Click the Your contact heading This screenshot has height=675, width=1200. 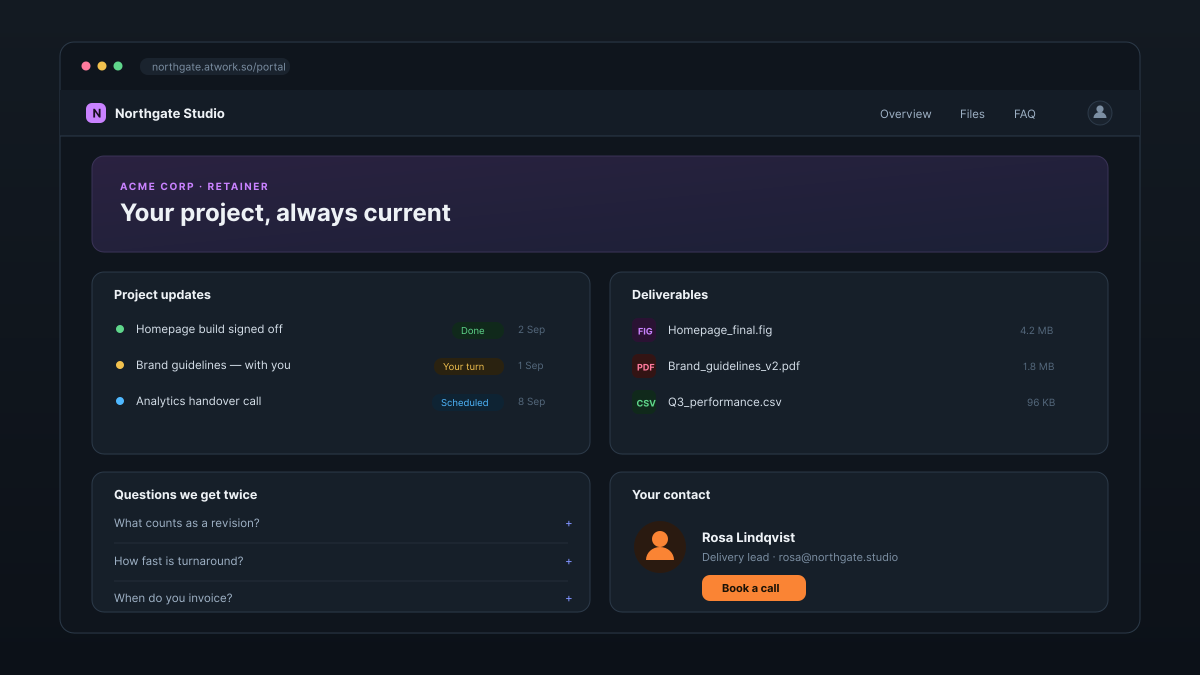pos(671,495)
